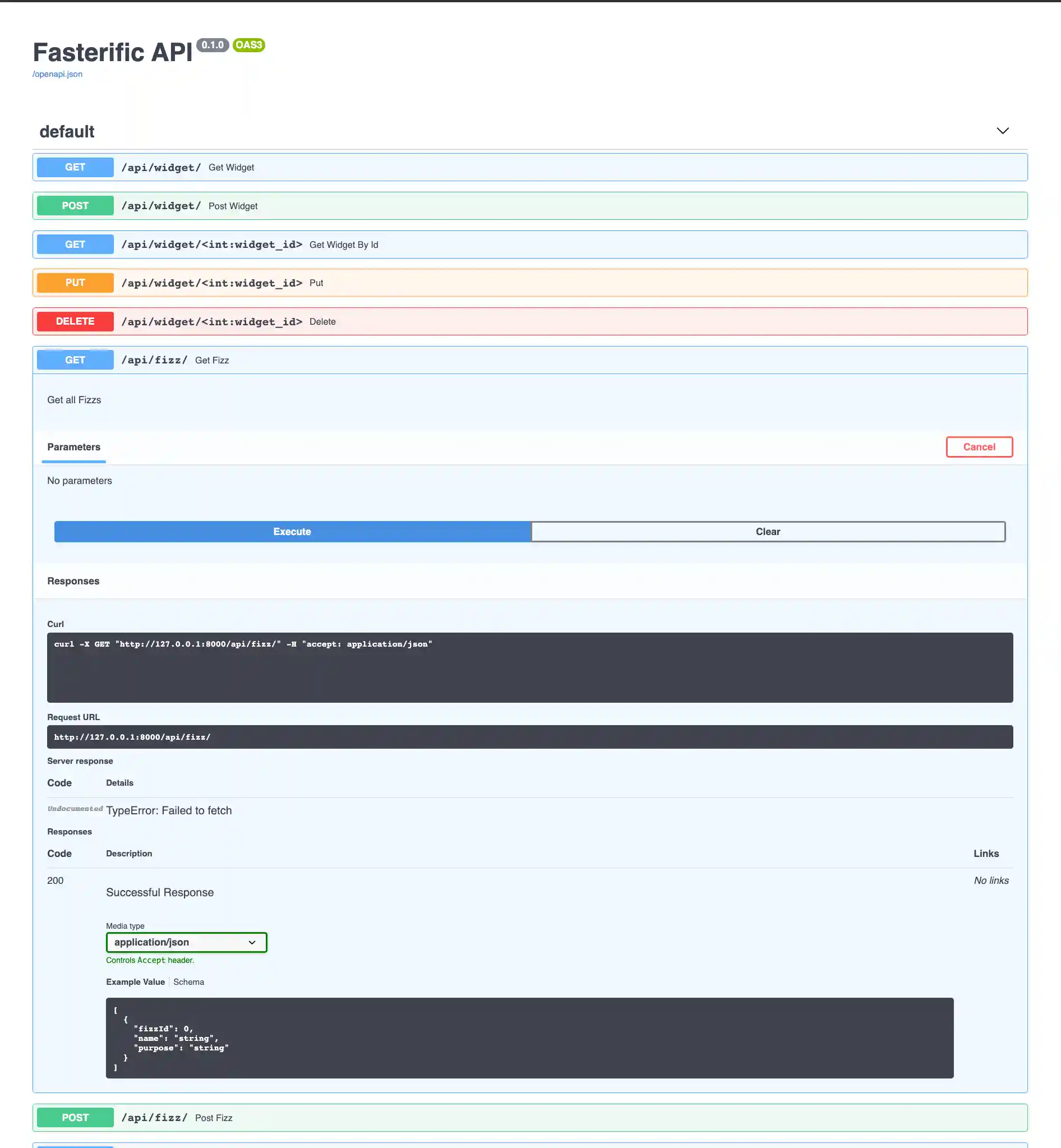Click the example JSON response block

click(x=529, y=1038)
